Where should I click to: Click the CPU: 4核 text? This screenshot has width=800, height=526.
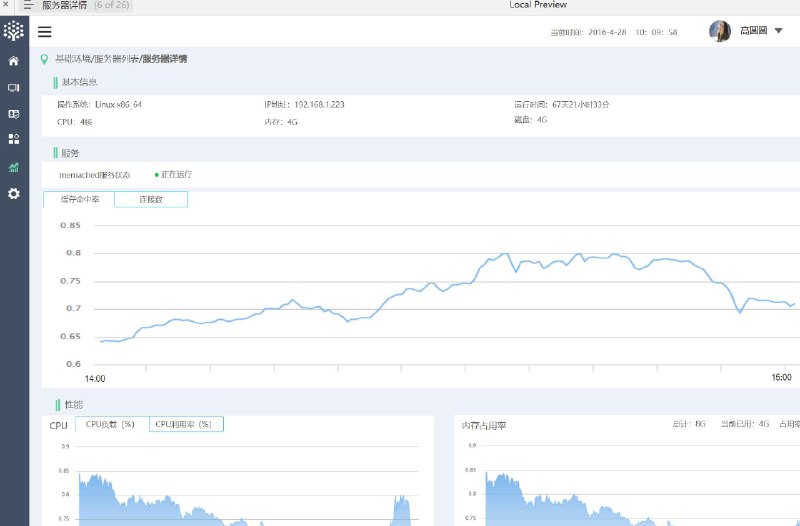tap(74, 122)
